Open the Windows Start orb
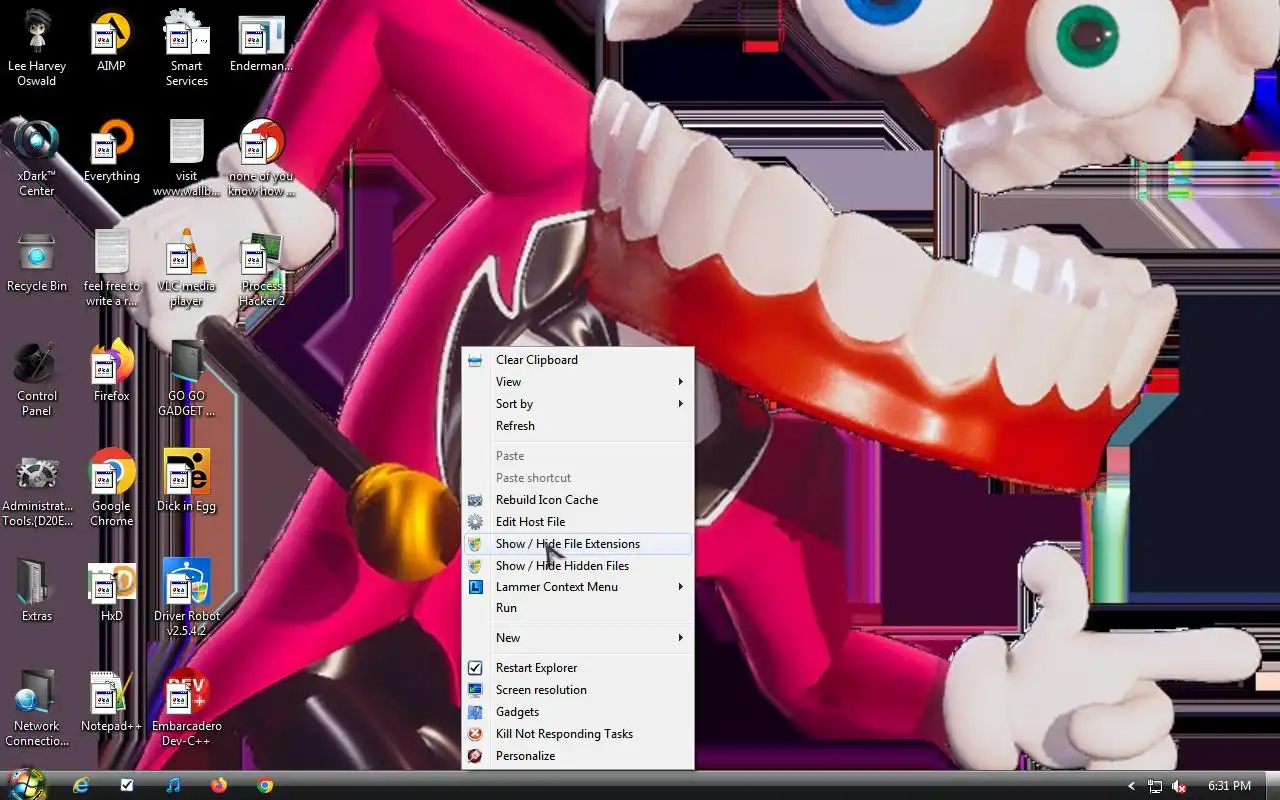 (27, 784)
